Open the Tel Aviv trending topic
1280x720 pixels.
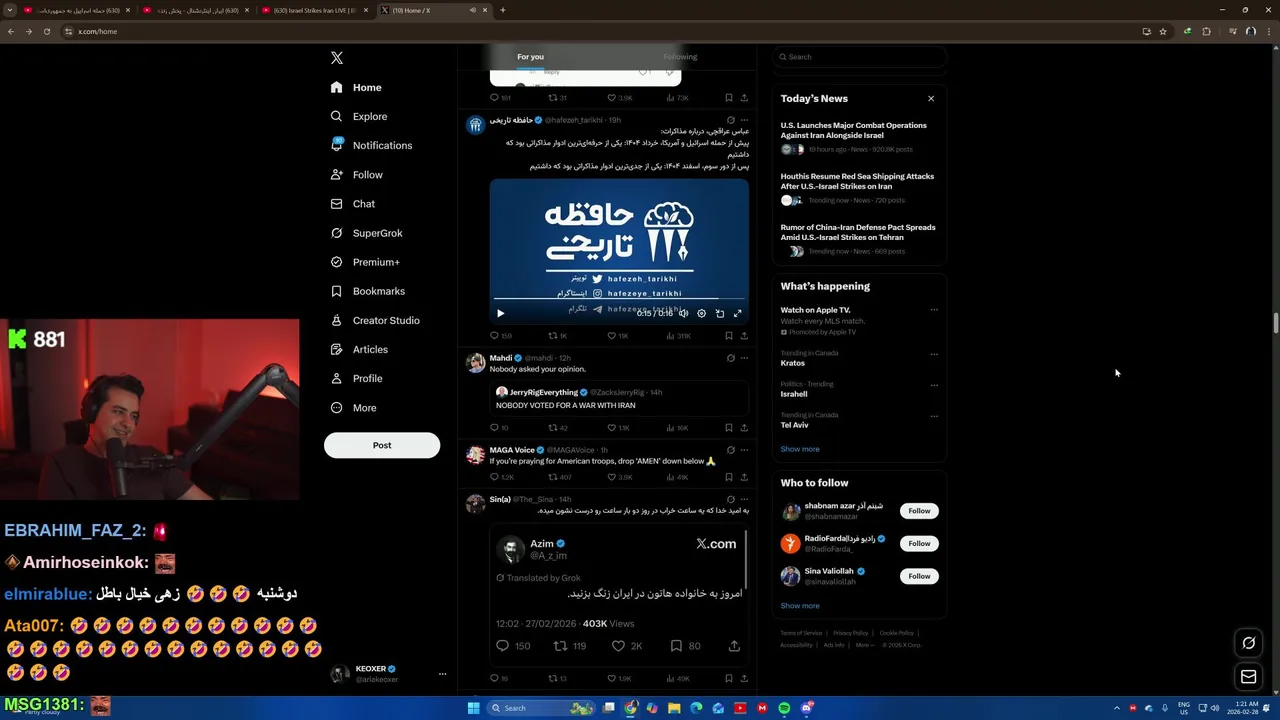(794, 425)
